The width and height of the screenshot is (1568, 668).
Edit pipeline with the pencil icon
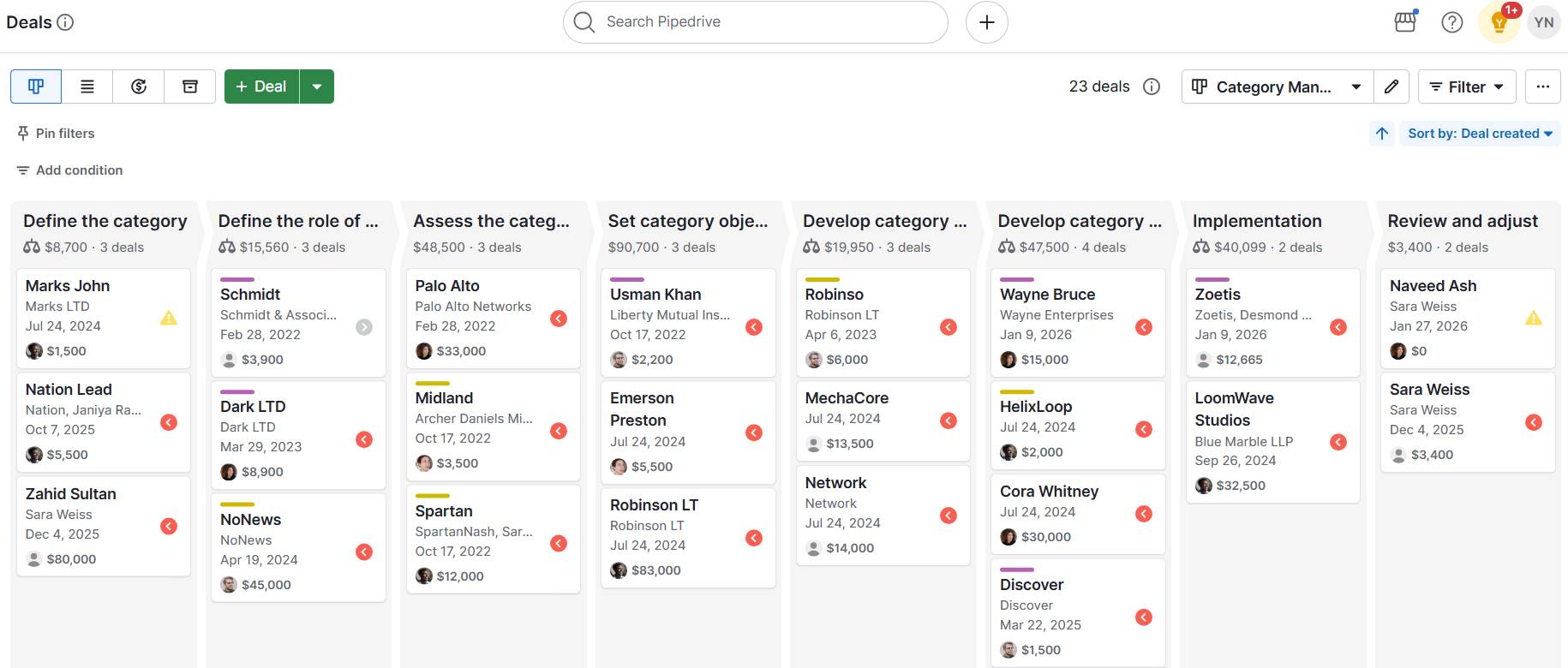[1391, 86]
